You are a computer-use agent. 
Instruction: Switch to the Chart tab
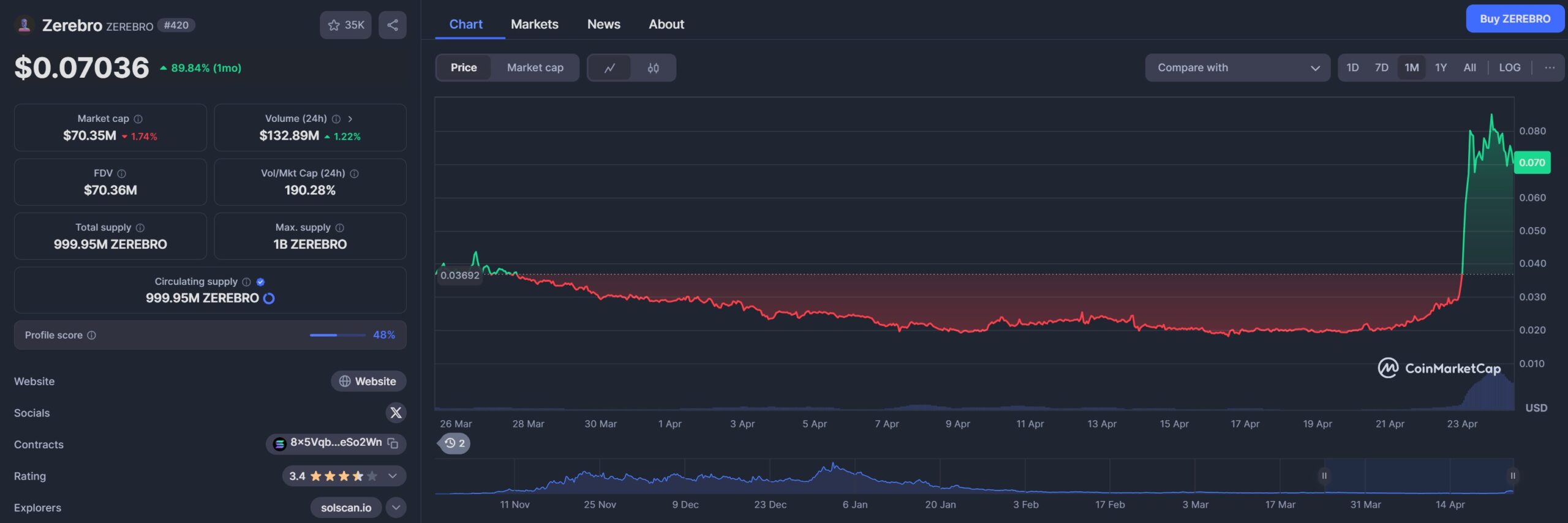coord(466,24)
